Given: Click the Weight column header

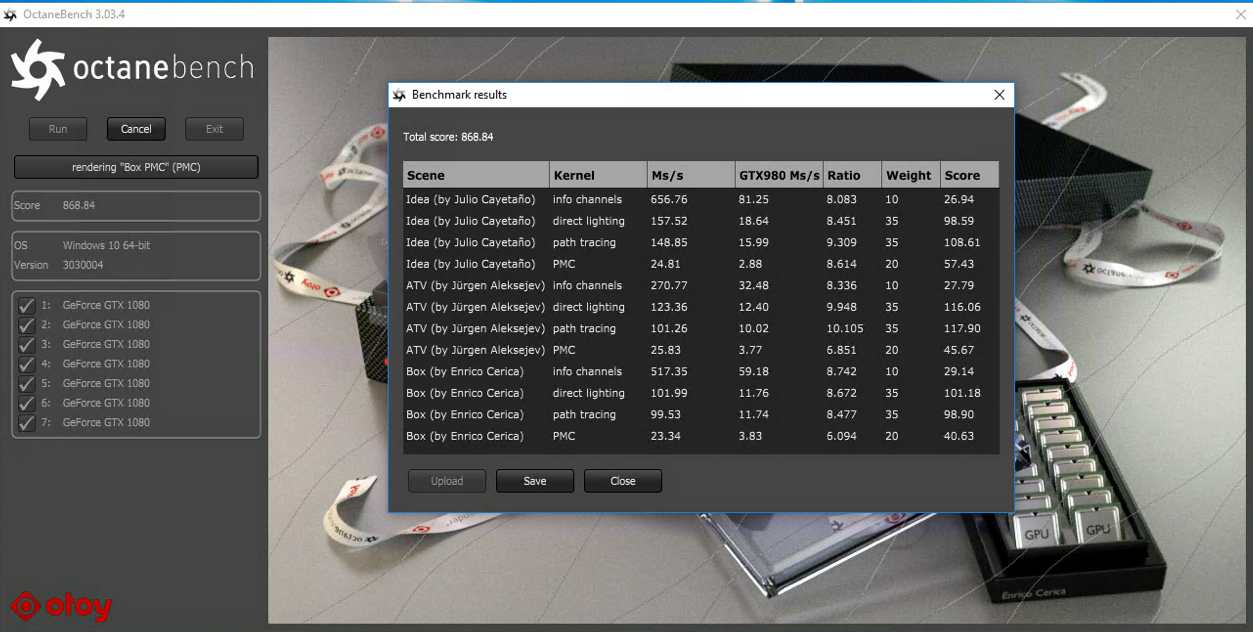Looking at the screenshot, I should (911, 175).
